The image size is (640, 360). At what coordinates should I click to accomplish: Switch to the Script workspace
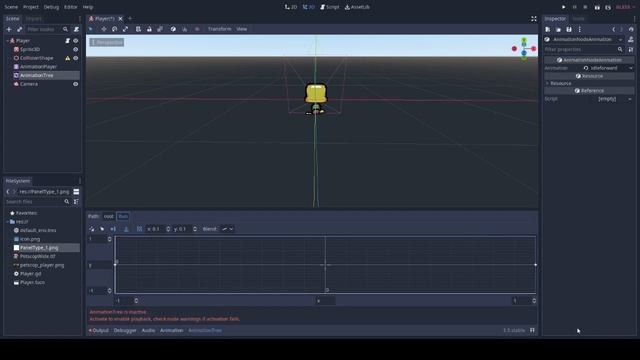point(330,7)
